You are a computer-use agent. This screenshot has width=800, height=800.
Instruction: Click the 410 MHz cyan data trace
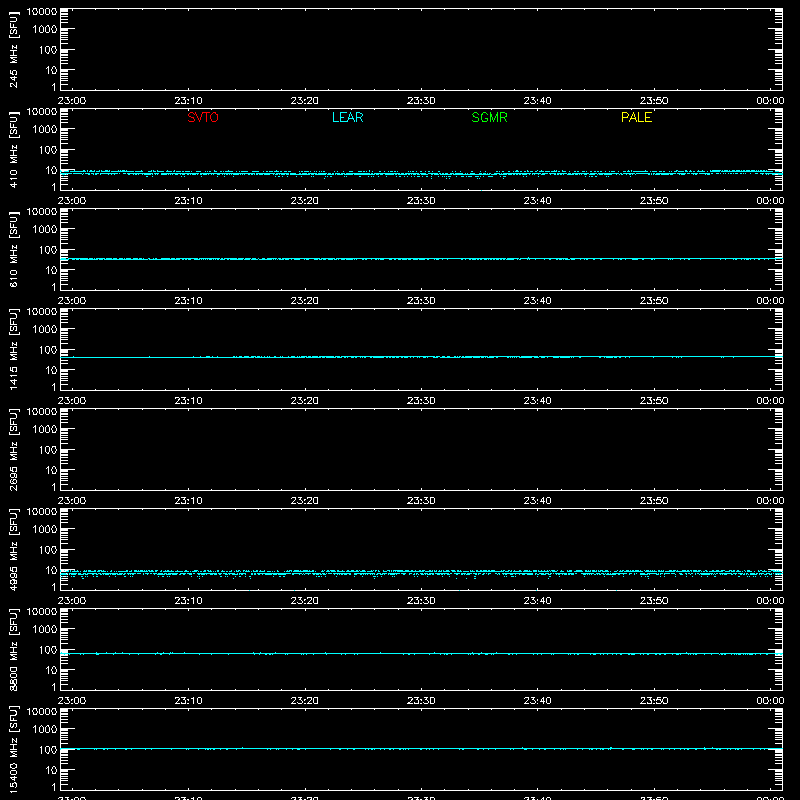click(421, 173)
